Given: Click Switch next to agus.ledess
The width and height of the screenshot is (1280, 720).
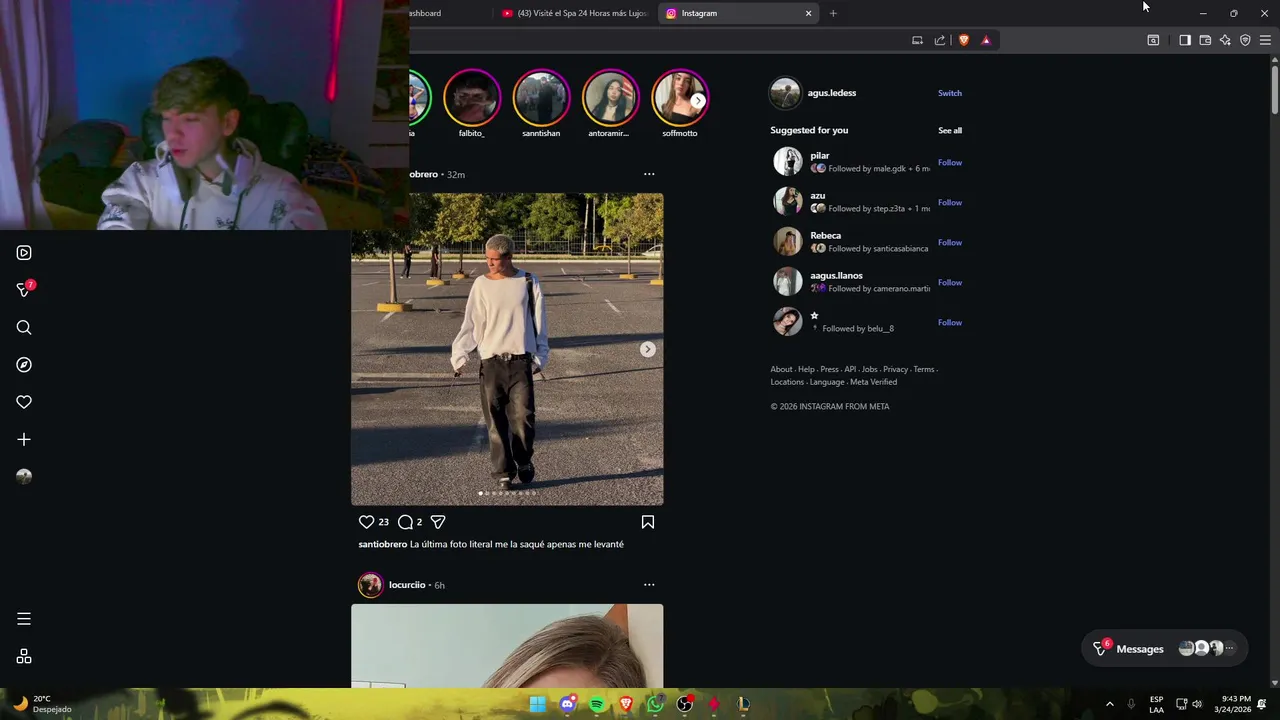Looking at the screenshot, I should [950, 93].
